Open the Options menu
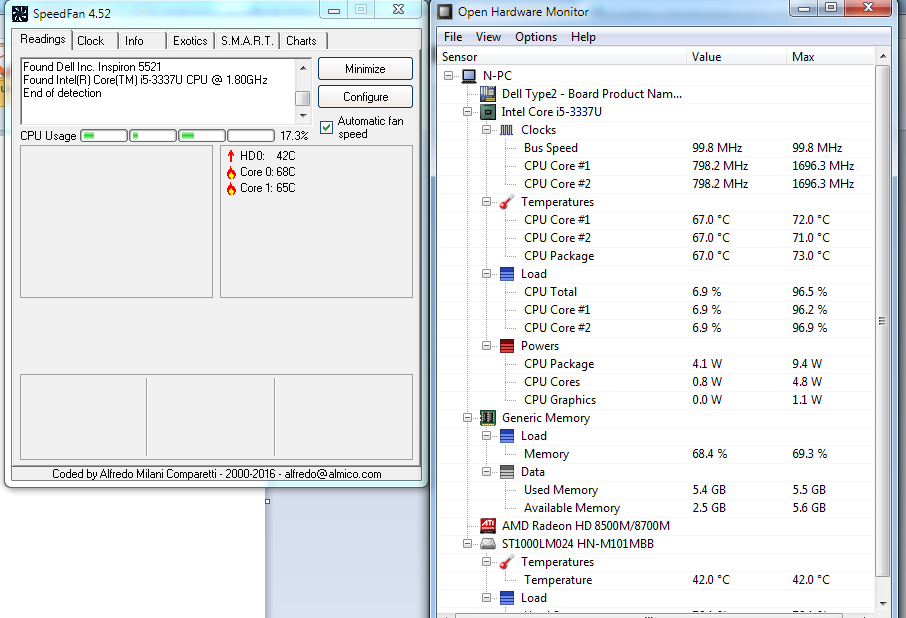 pyautogui.click(x=536, y=37)
